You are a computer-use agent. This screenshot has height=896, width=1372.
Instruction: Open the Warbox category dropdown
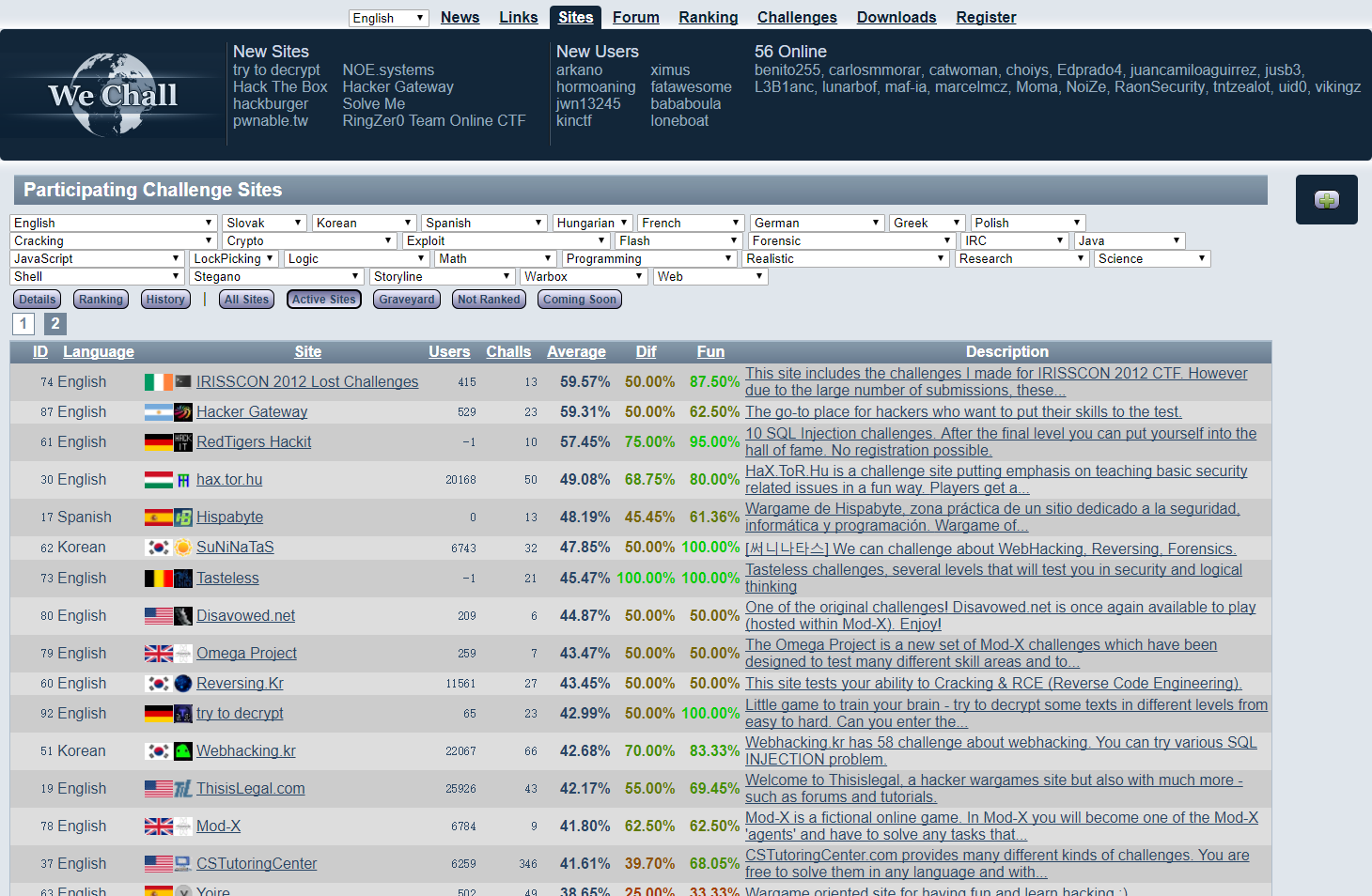(x=585, y=276)
